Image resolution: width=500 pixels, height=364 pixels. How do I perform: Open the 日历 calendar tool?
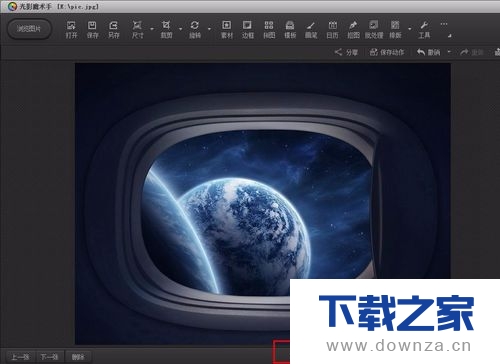pyautogui.click(x=332, y=30)
